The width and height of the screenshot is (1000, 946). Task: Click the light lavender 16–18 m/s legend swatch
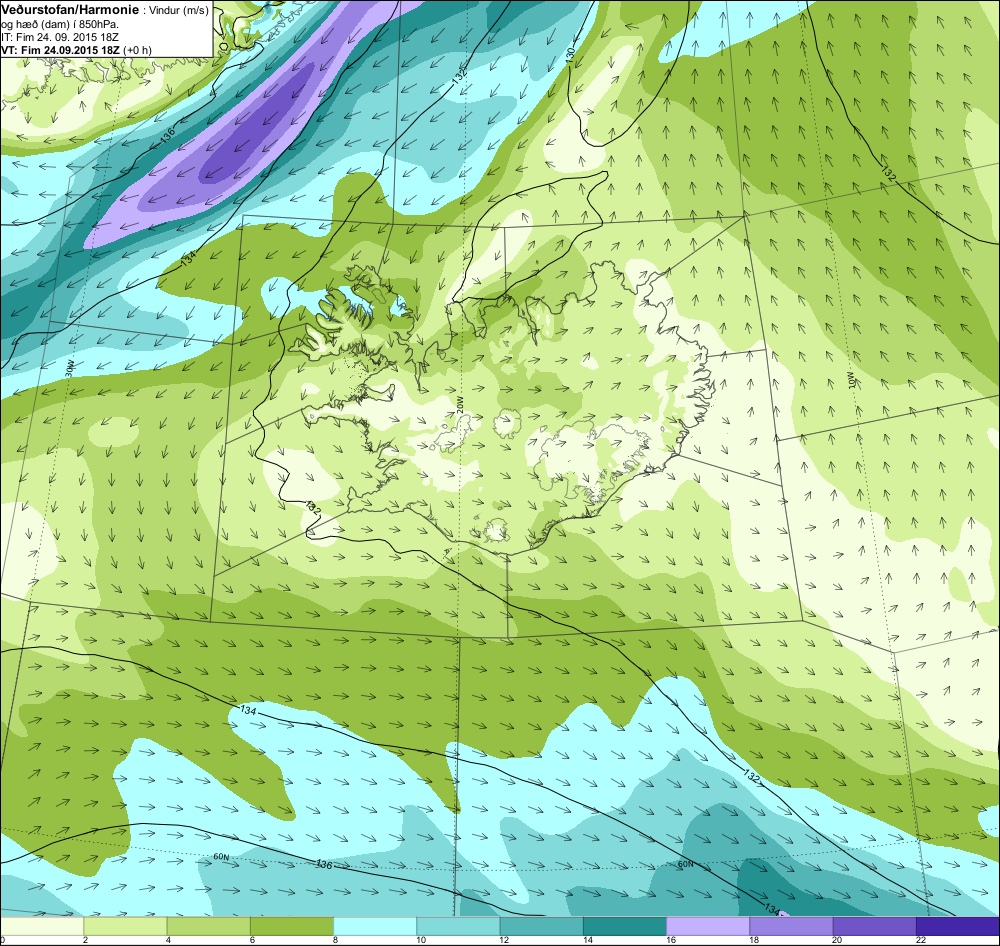[708, 926]
